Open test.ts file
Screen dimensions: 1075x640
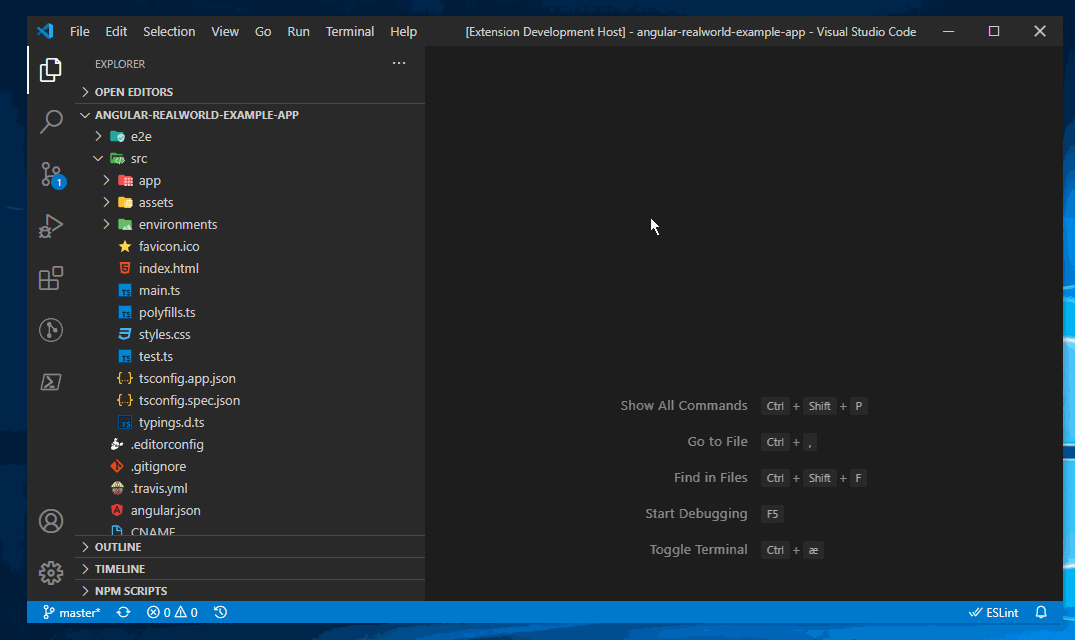pyautogui.click(x=250, y=356)
